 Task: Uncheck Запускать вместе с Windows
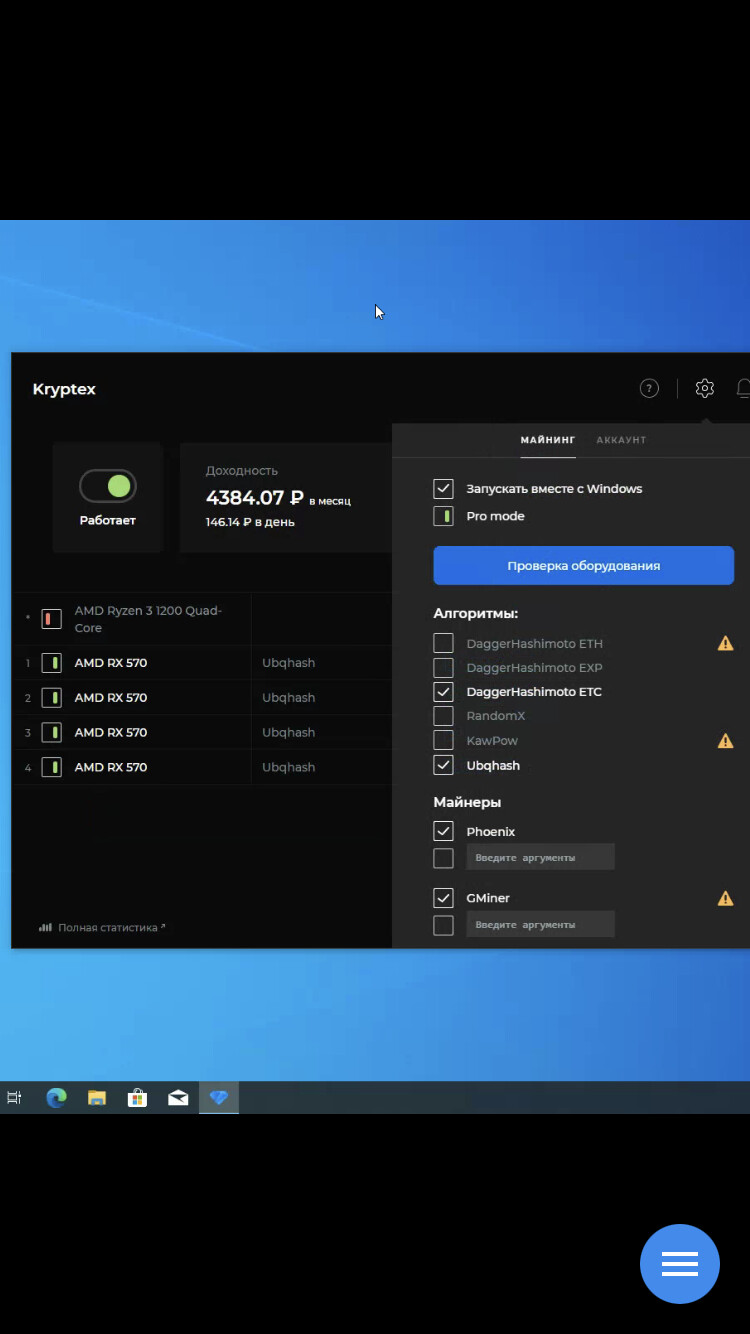443,489
